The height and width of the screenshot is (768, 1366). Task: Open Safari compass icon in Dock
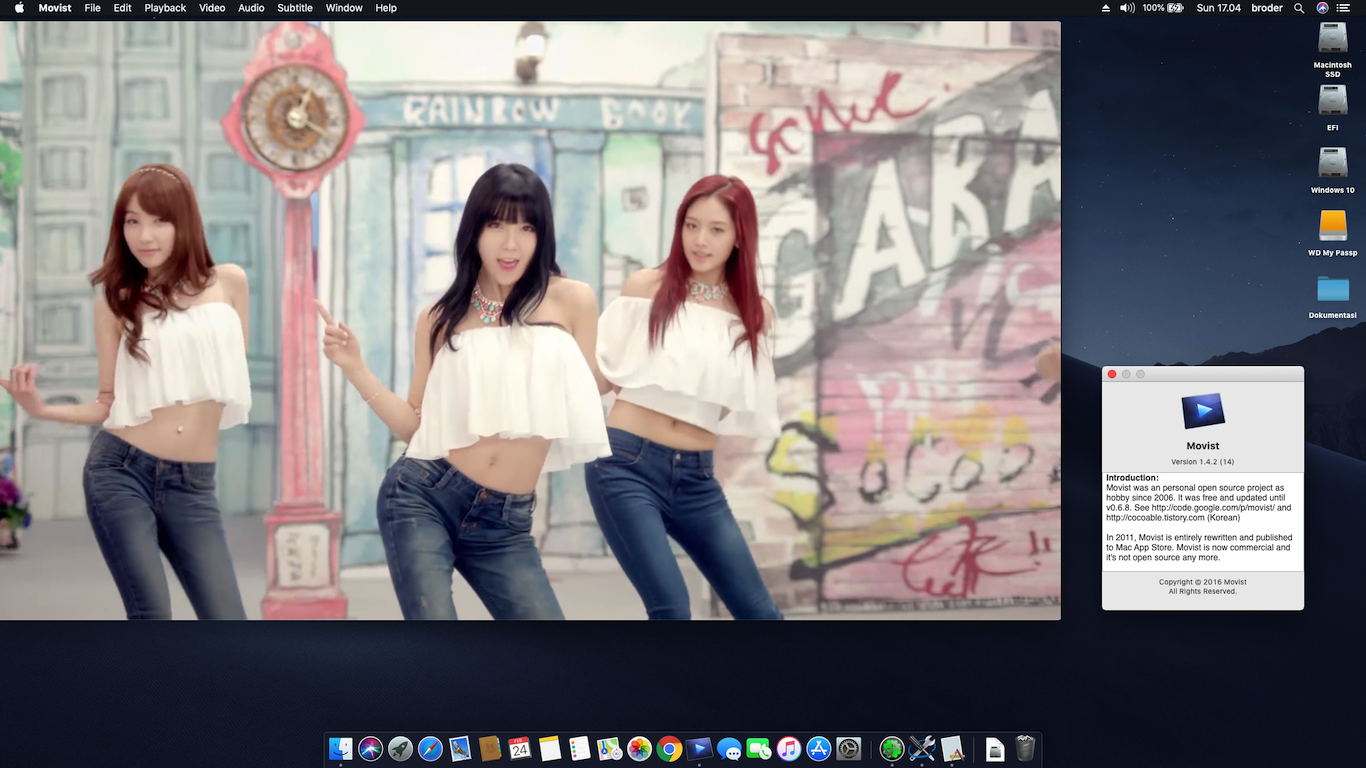click(431, 748)
